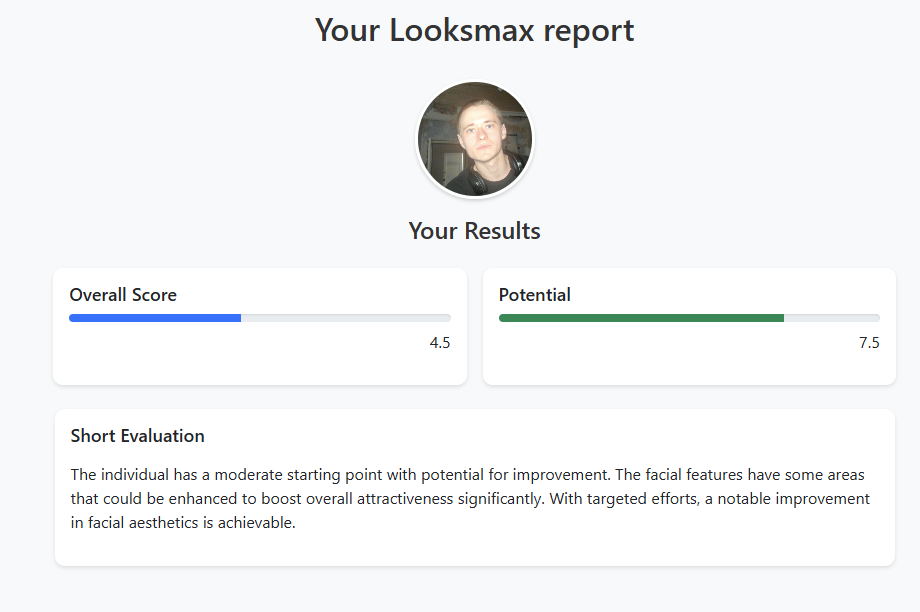Click the gray unfilled Potential bar end
The image size is (920, 612).
point(832,318)
